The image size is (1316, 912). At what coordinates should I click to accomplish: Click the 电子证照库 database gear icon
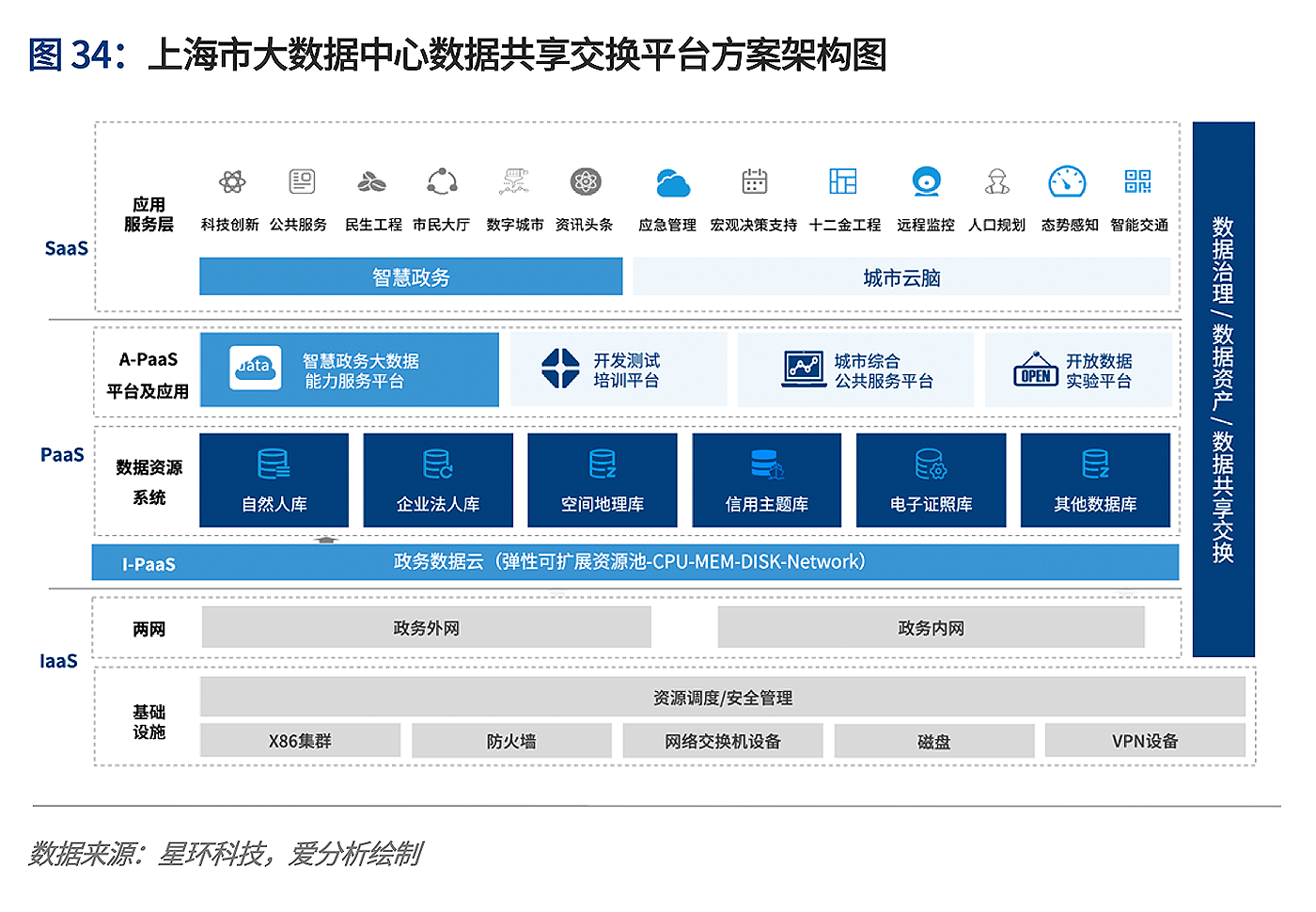[931, 464]
